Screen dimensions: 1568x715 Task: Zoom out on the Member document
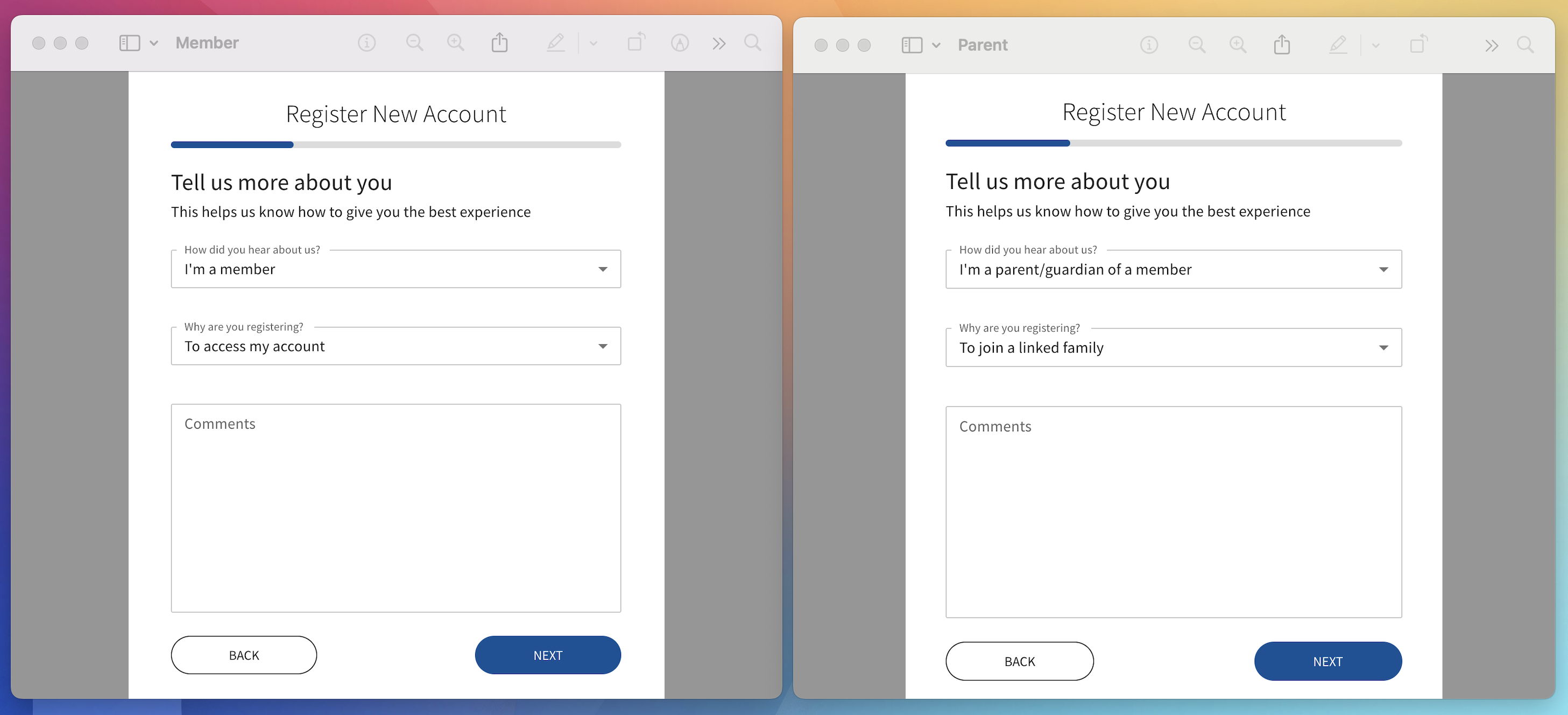point(414,43)
